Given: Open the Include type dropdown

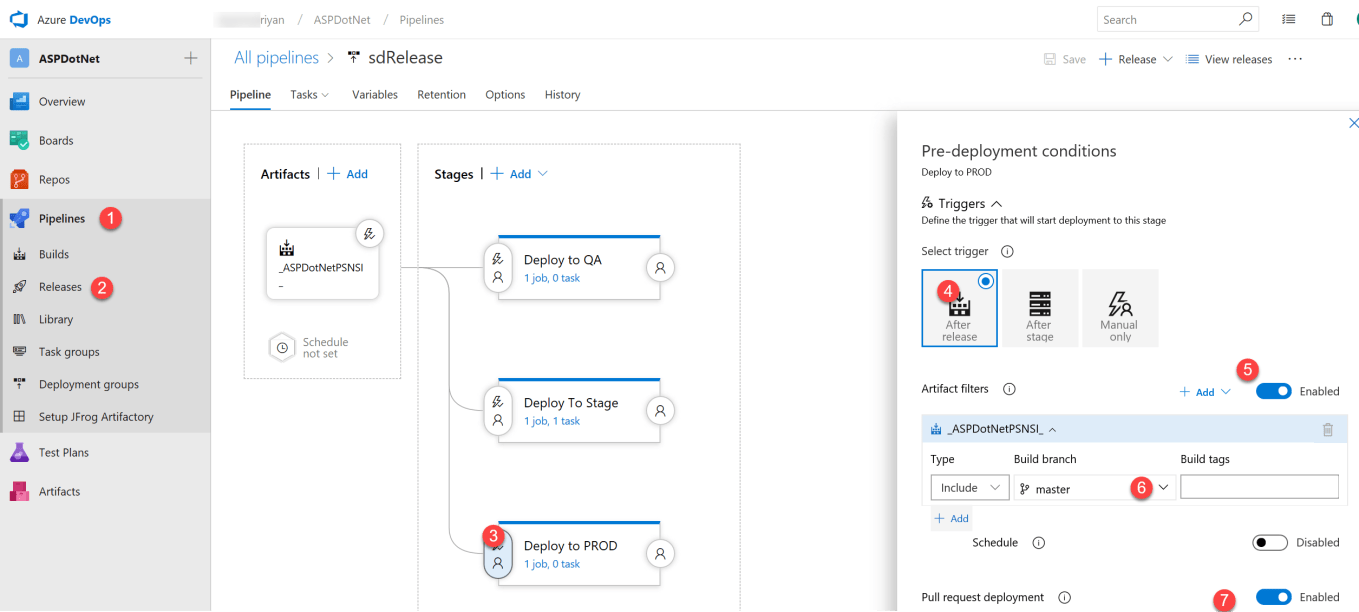Looking at the screenshot, I should 969,488.
